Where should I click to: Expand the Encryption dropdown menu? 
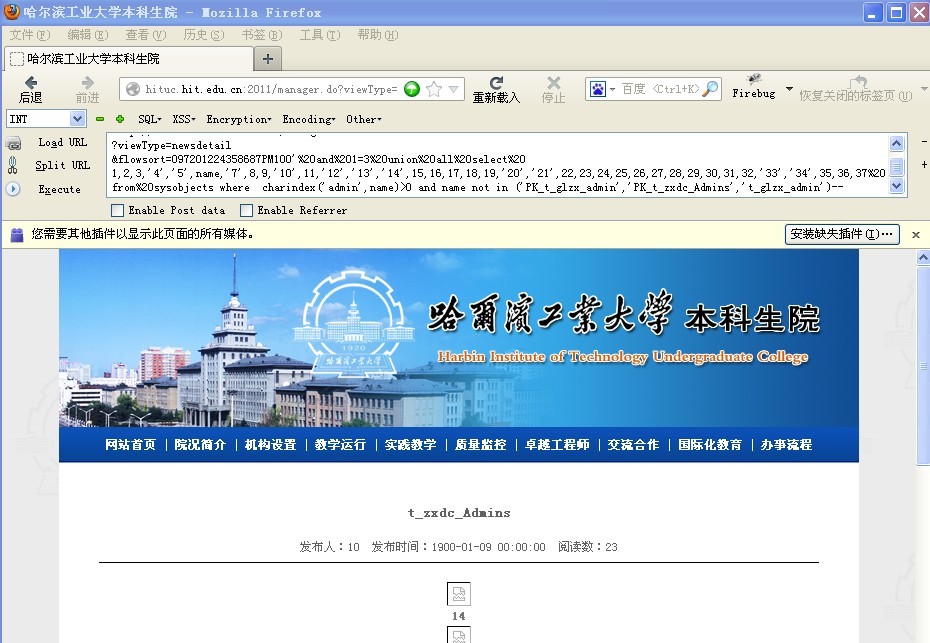tap(239, 119)
